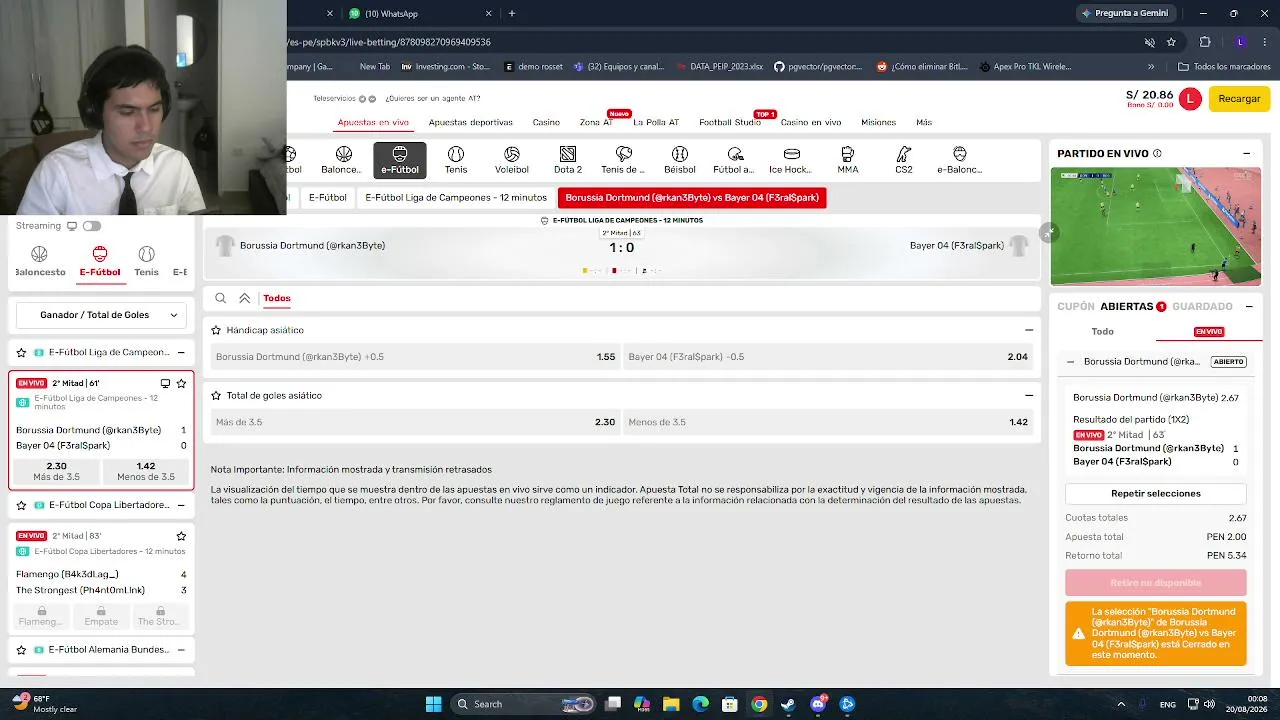This screenshot has width=1280, height=720.
Task: Open the Ice Hockey sport category
Action: pyautogui.click(x=791, y=160)
